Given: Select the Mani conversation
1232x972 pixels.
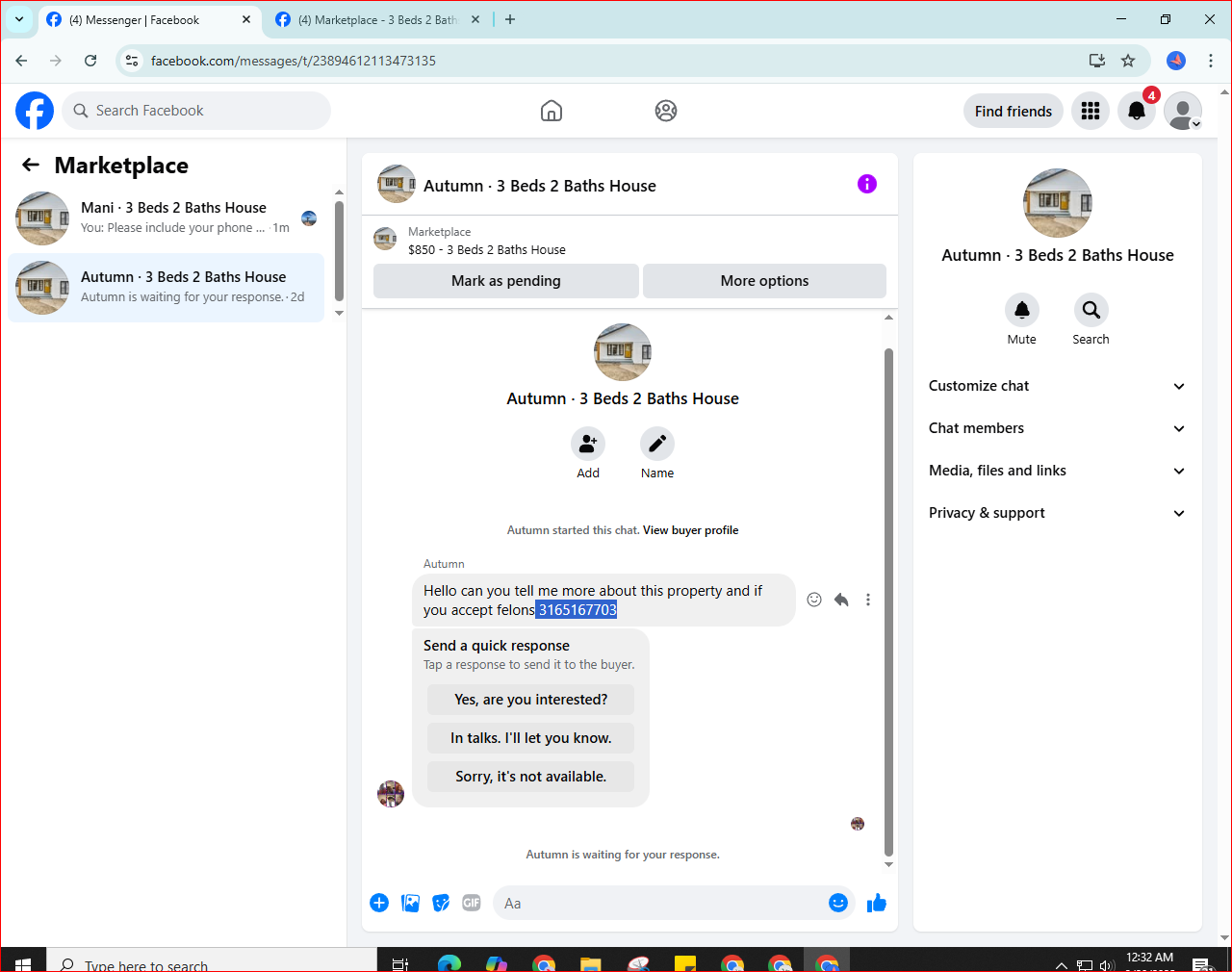Looking at the screenshot, I should coord(167,218).
